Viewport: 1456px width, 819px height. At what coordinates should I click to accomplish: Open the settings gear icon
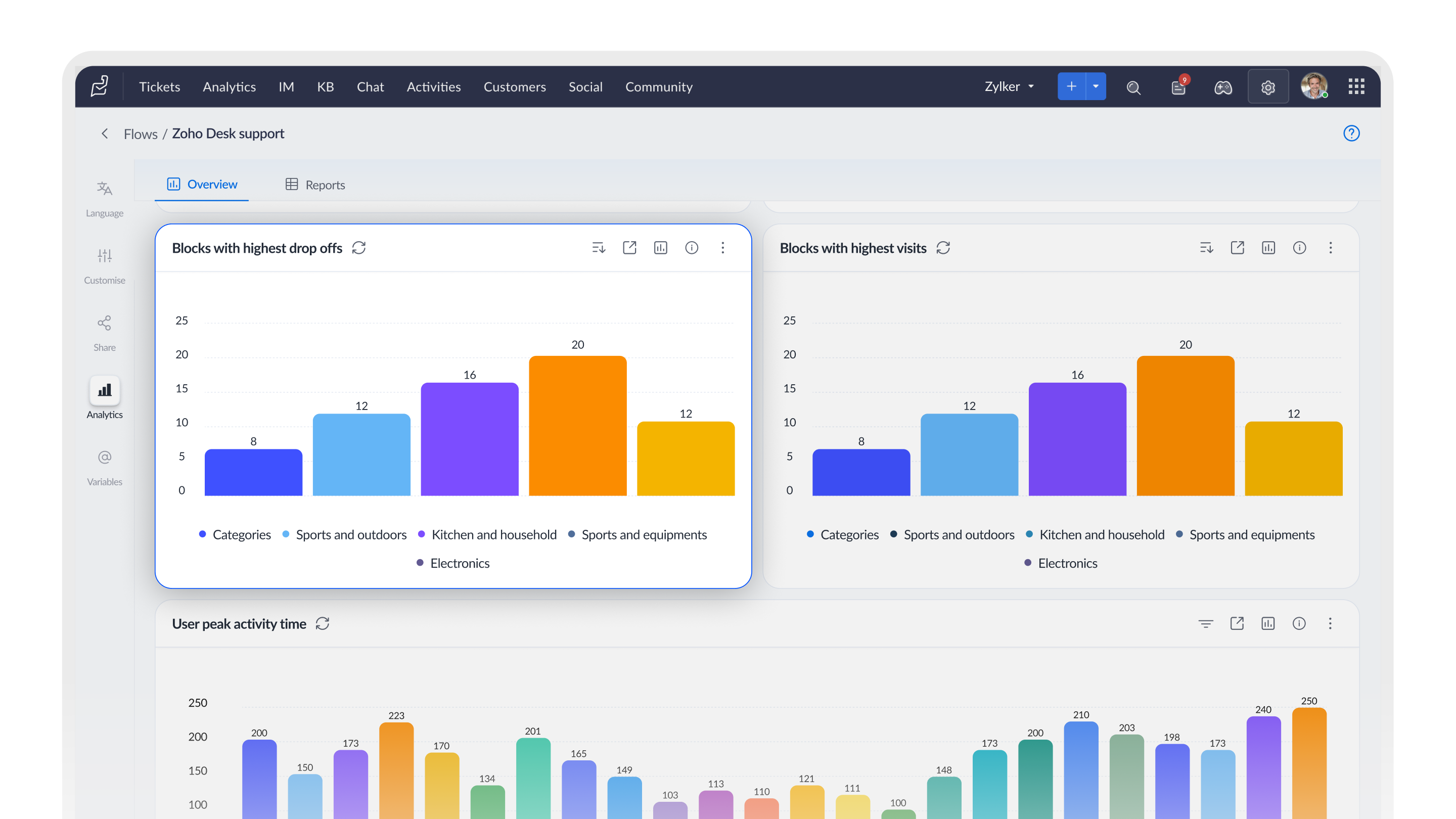coord(1268,87)
